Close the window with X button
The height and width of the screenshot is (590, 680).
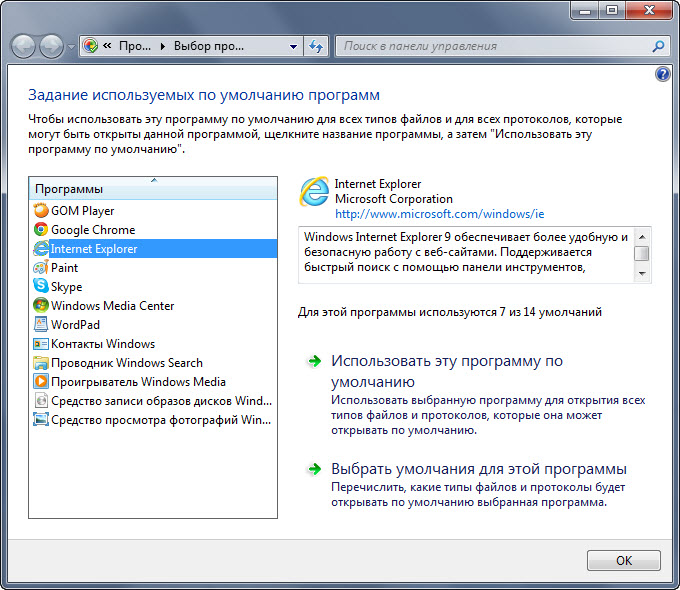point(649,10)
